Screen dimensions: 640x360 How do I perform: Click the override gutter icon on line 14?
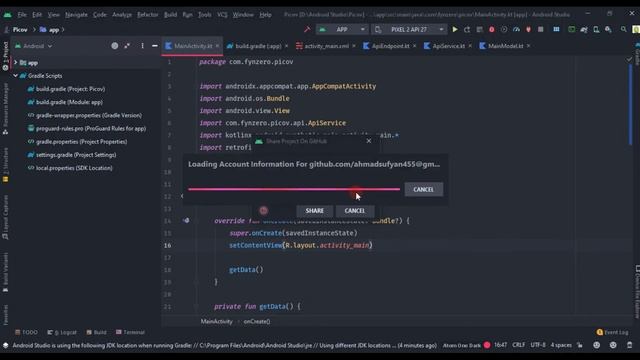click(x=186, y=220)
